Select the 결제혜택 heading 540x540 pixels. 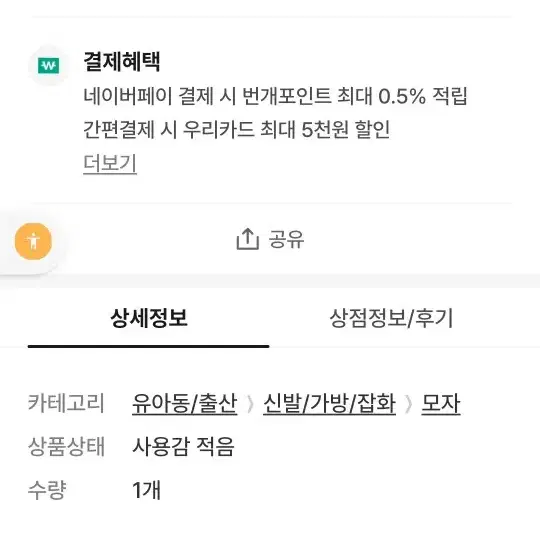pos(122,62)
